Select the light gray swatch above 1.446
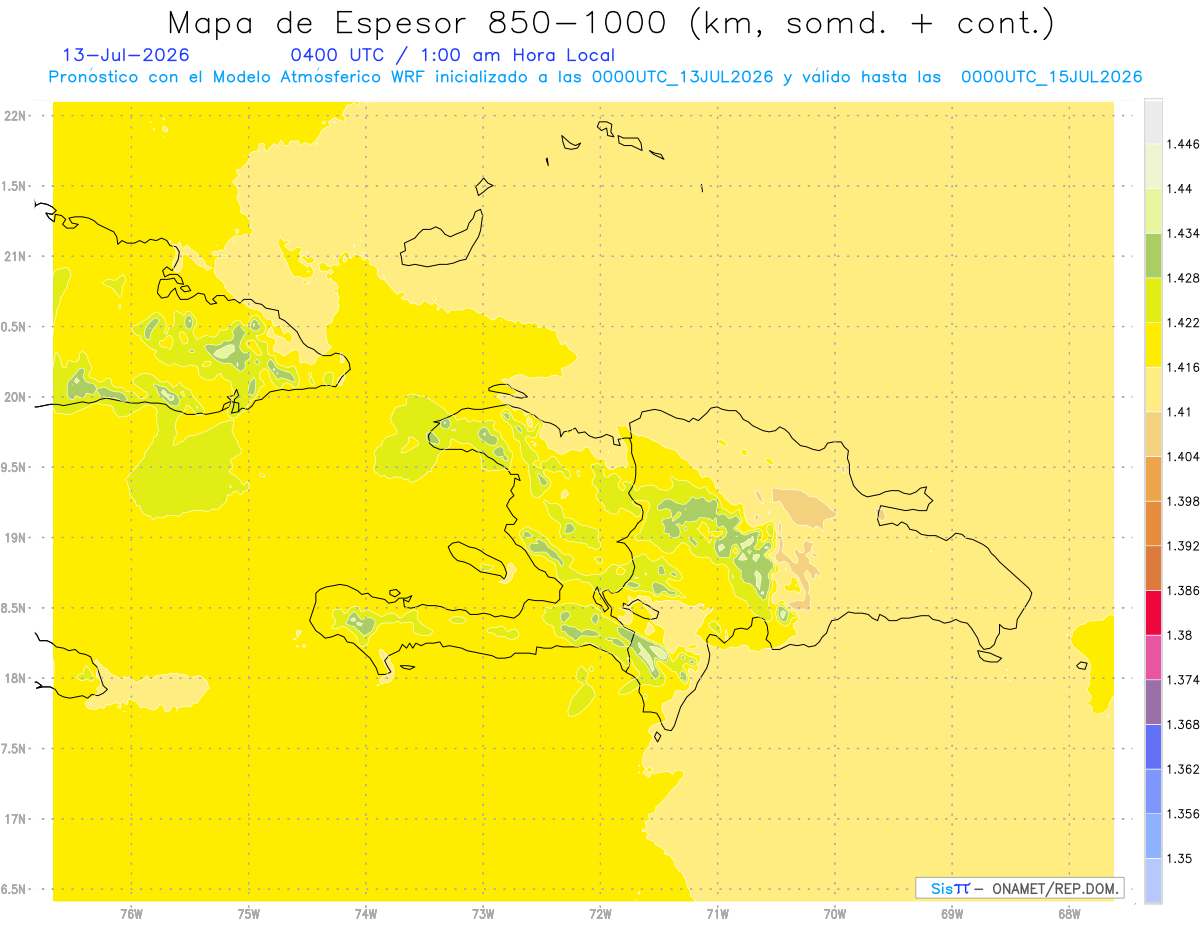 (1153, 121)
